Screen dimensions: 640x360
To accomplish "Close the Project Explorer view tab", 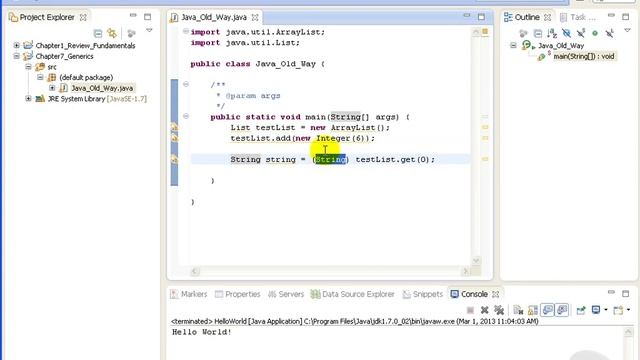I will 83,17.
